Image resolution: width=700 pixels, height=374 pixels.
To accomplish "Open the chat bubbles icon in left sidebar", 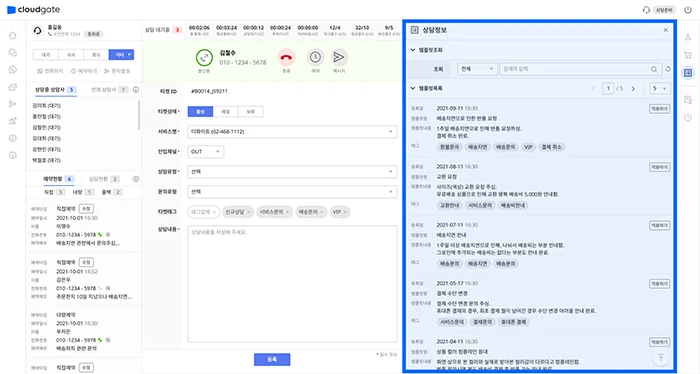I will 13,53.
